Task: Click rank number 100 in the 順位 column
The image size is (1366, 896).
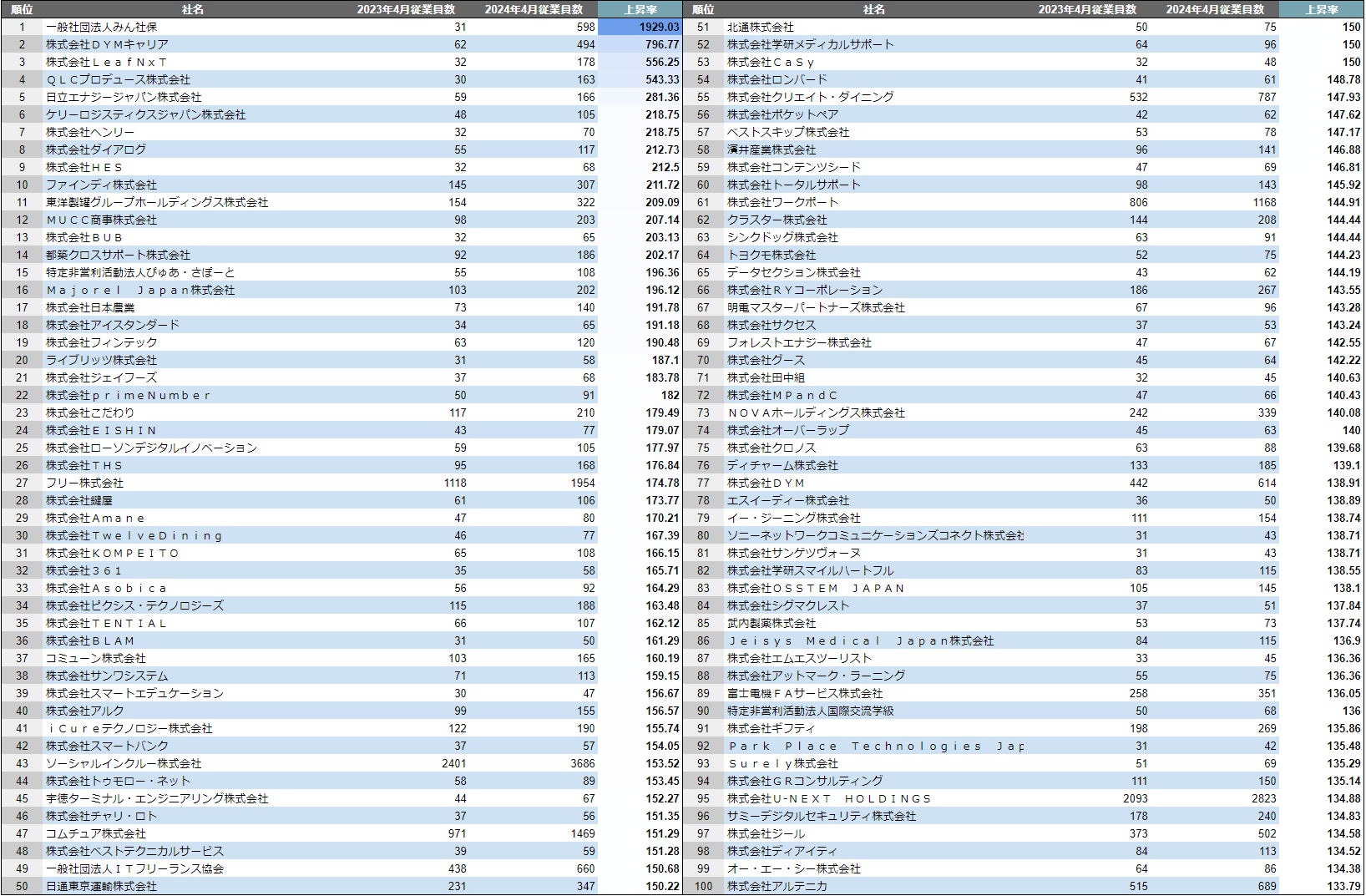Action: click(703, 886)
